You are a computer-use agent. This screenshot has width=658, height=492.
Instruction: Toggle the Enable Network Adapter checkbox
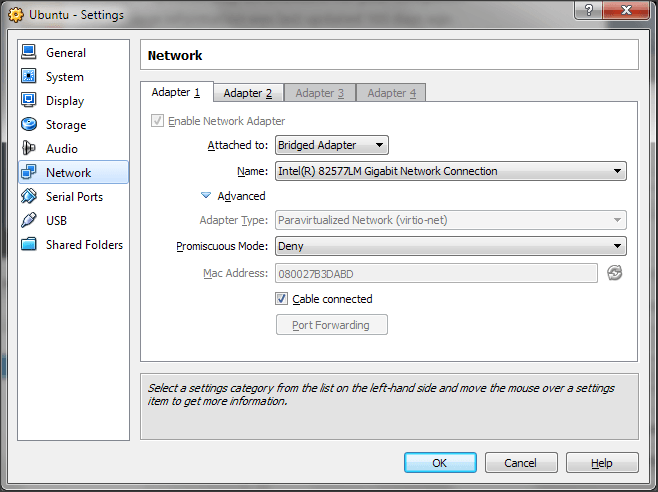point(157,121)
